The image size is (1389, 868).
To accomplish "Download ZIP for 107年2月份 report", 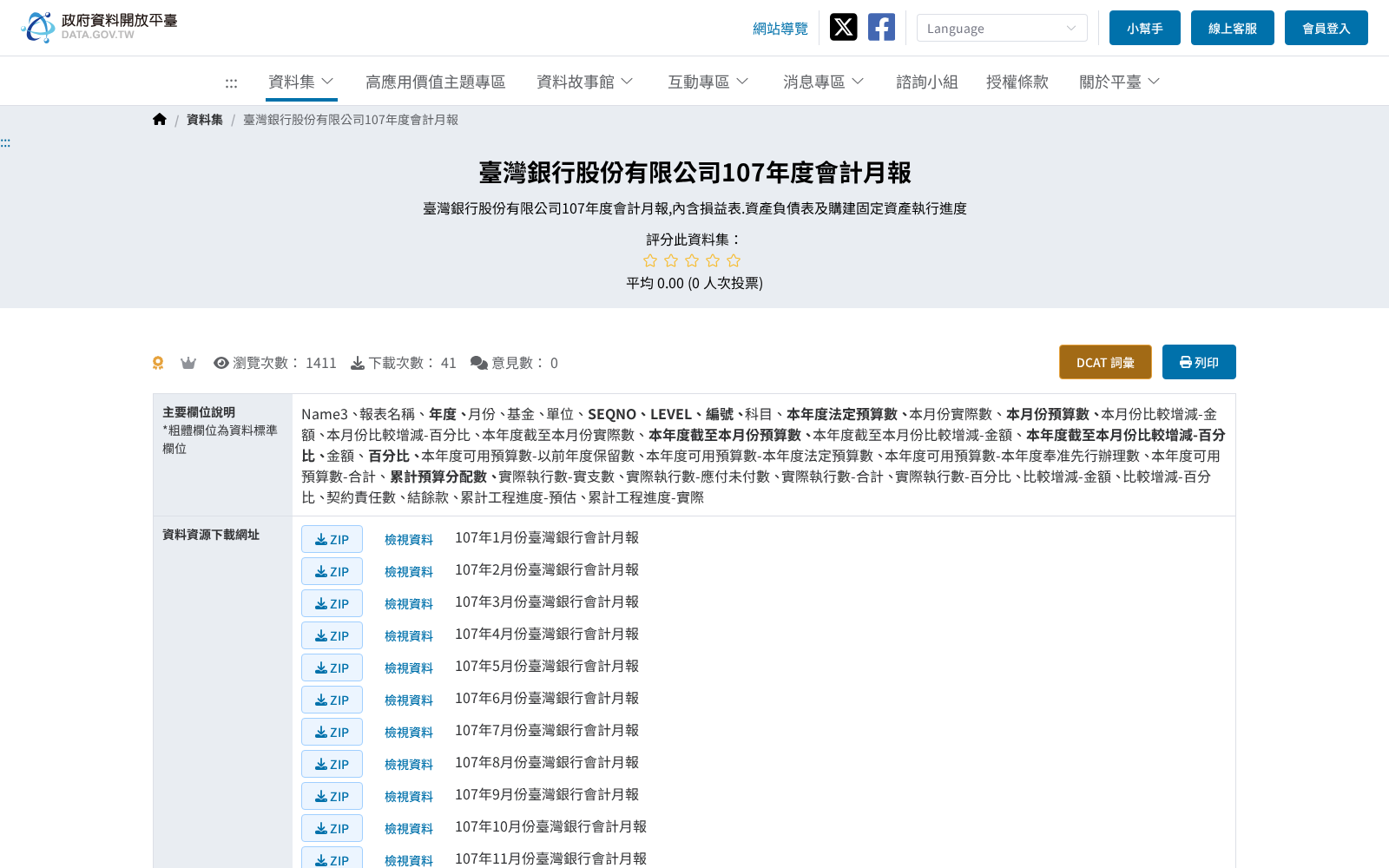I will pyautogui.click(x=332, y=571).
